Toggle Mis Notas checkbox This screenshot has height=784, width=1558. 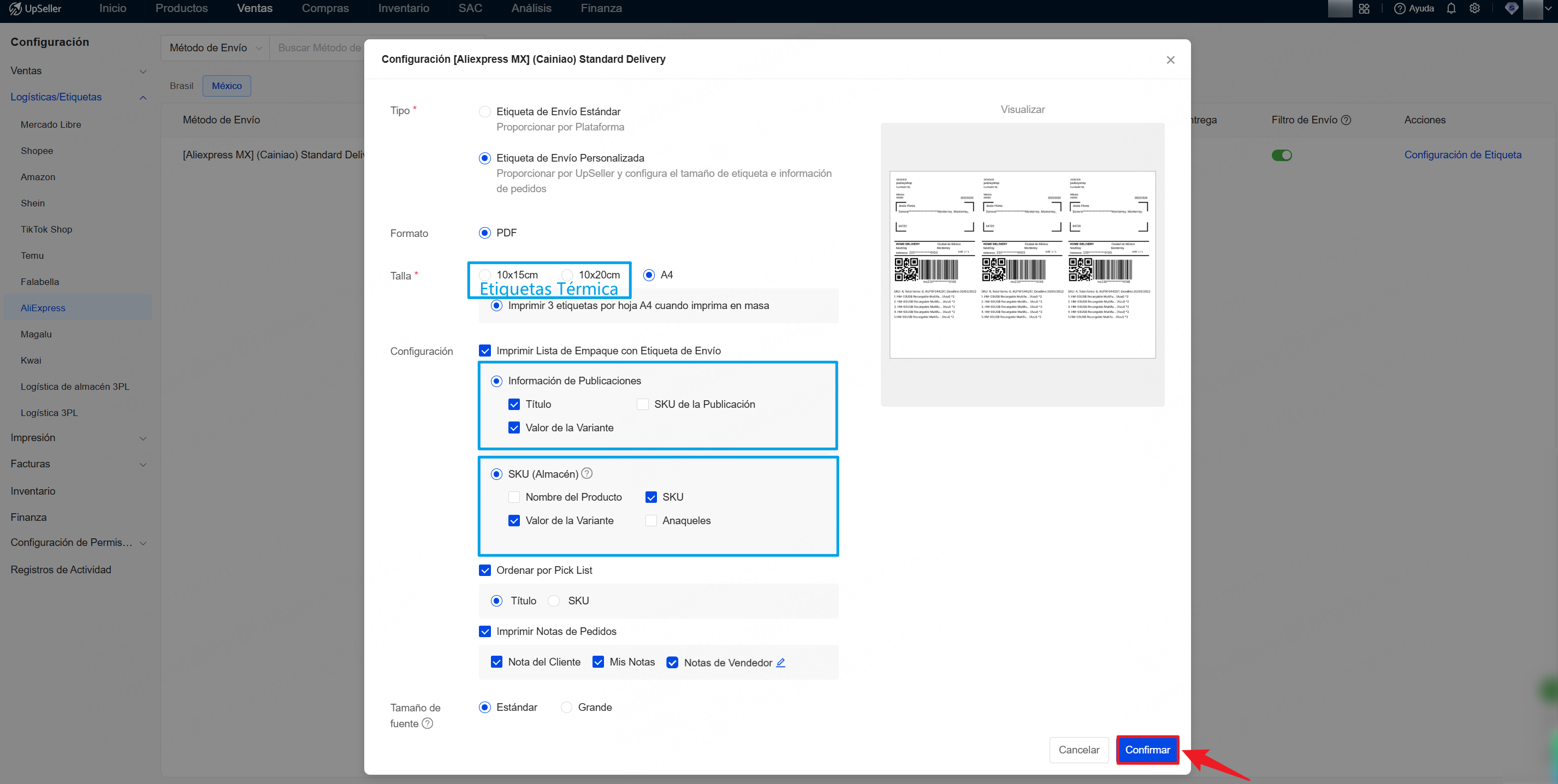[x=597, y=662]
